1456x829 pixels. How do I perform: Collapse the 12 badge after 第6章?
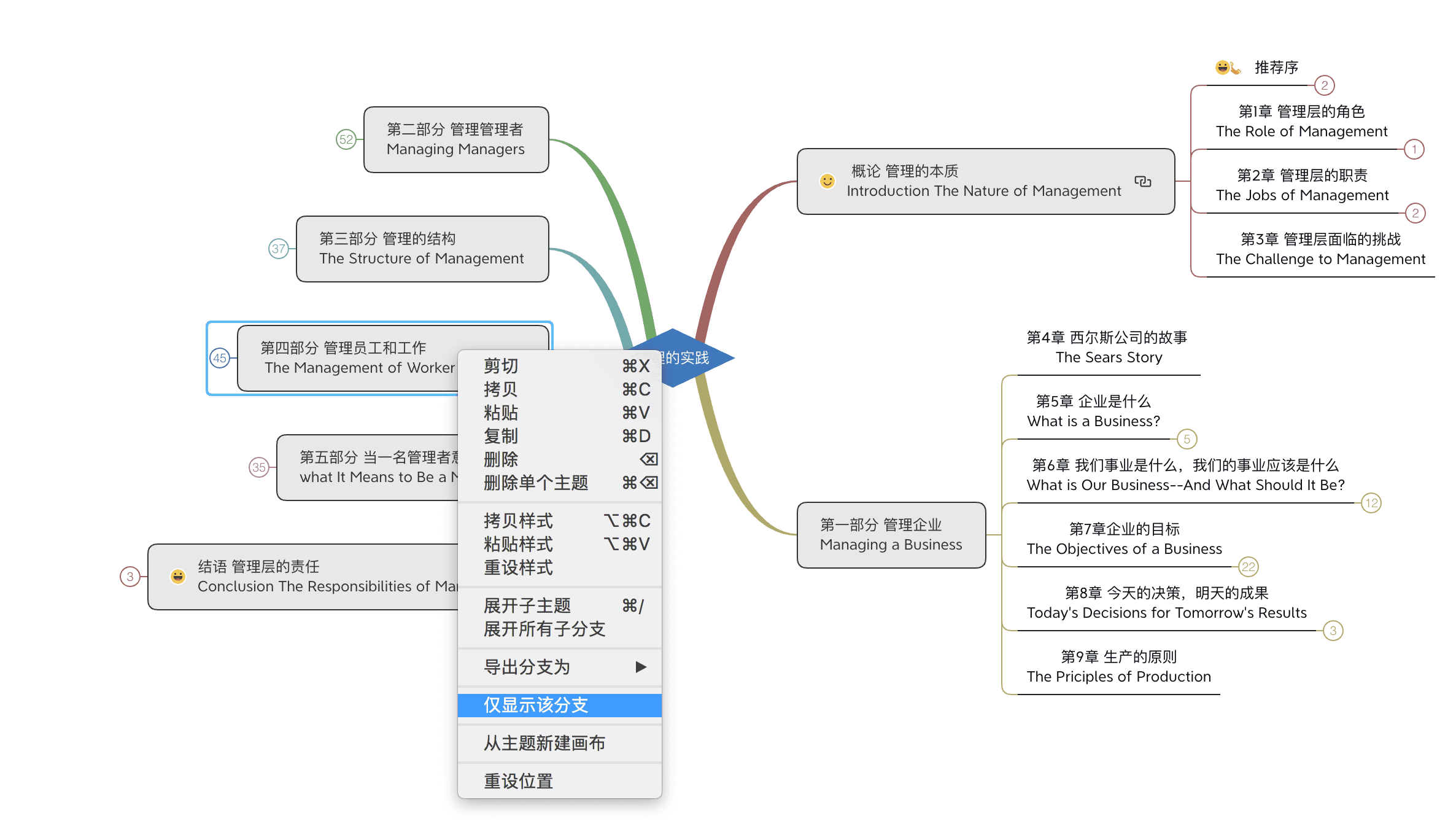click(1371, 503)
